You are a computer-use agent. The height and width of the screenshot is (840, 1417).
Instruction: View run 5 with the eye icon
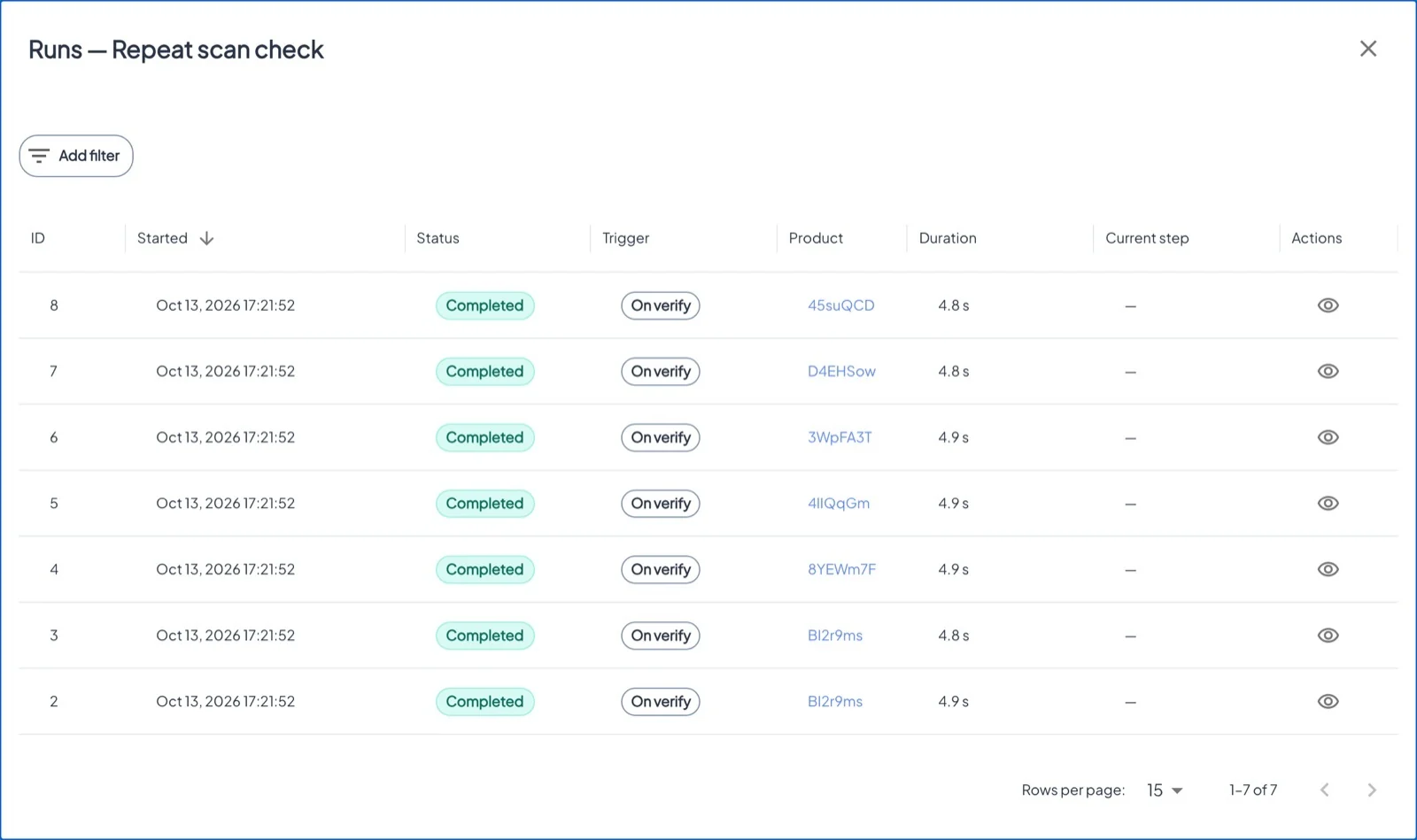tap(1328, 503)
